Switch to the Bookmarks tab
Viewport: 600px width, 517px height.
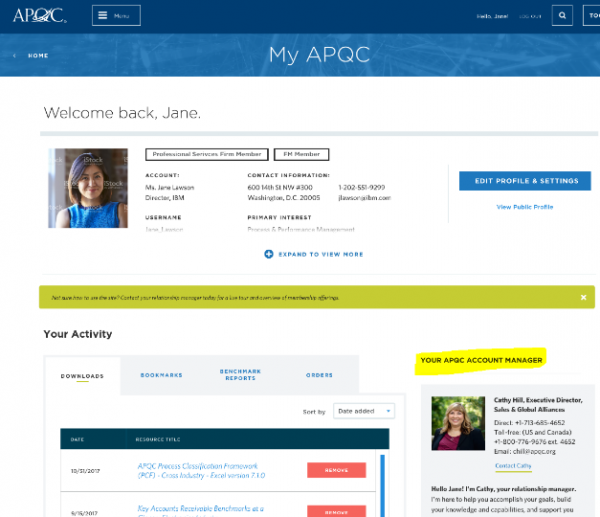[x=161, y=375]
